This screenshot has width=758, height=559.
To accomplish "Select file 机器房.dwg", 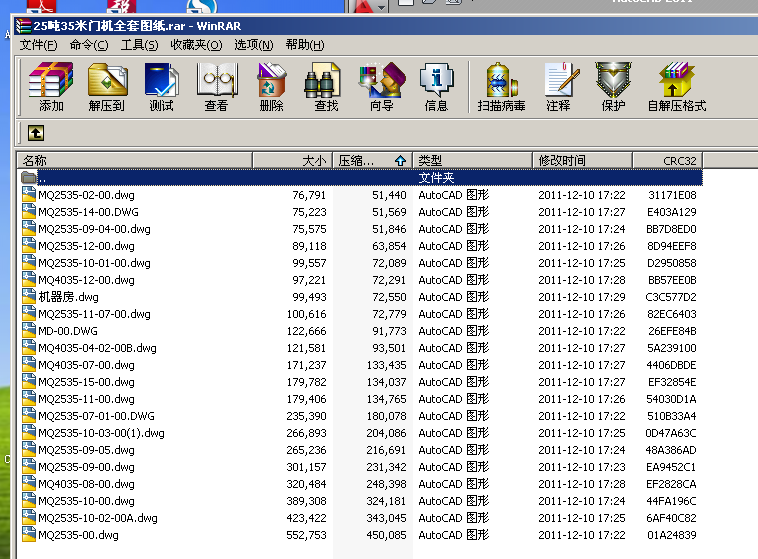I will [362, 296].
